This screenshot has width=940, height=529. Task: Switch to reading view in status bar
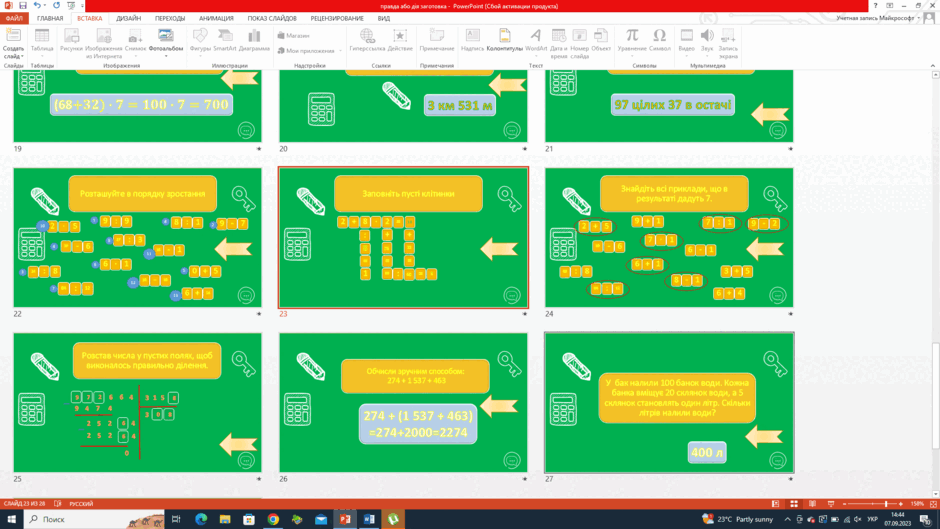tap(812, 504)
